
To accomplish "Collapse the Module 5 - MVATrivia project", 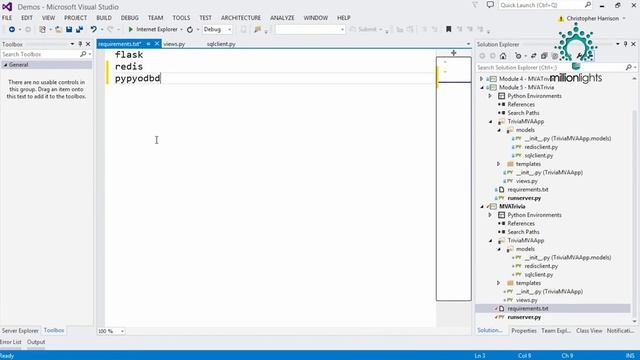I will pyautogui.click(x=482, y=87).
